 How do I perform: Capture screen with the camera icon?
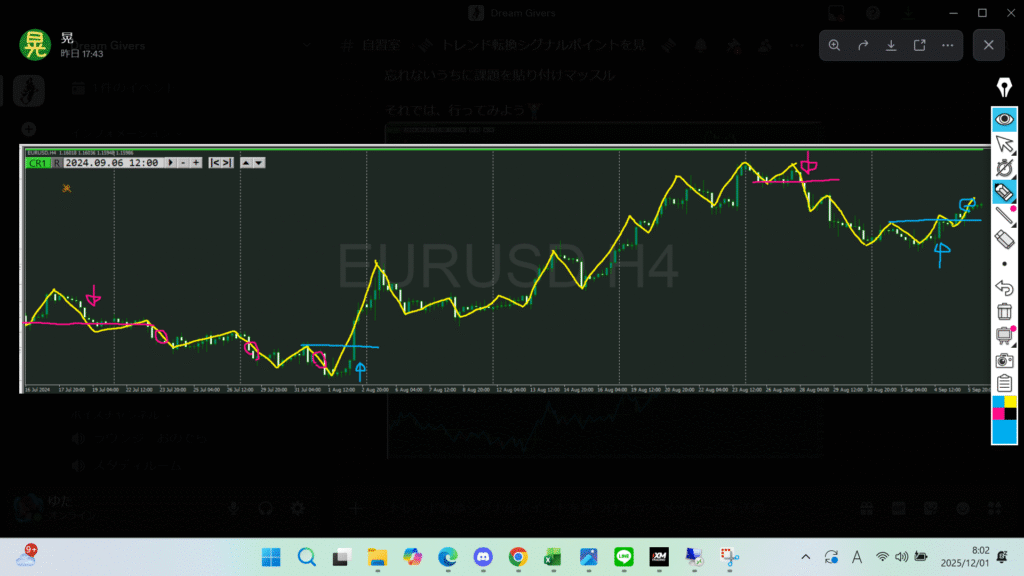click(x=1004, y=360)
